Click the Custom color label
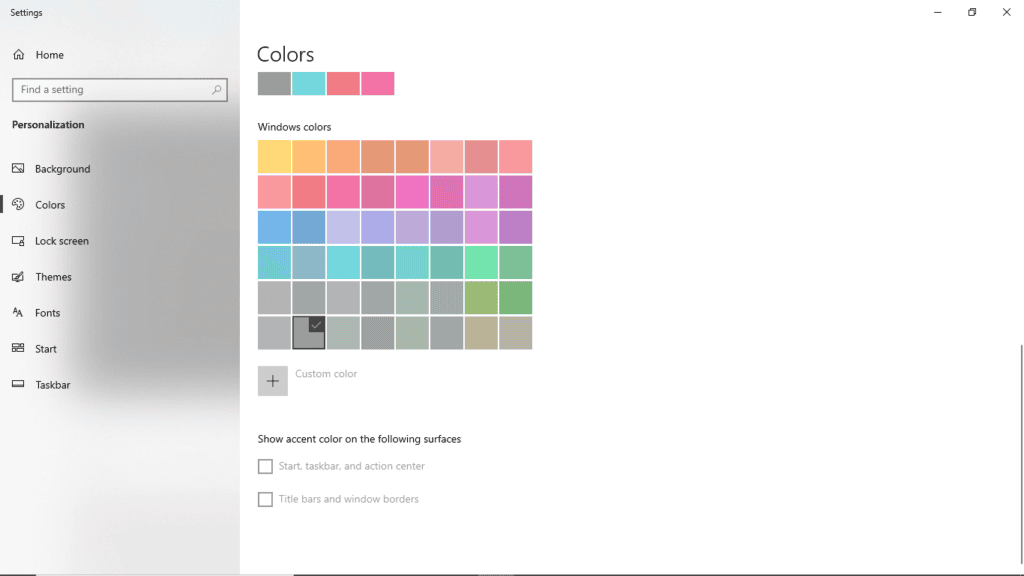 point(326,374)
